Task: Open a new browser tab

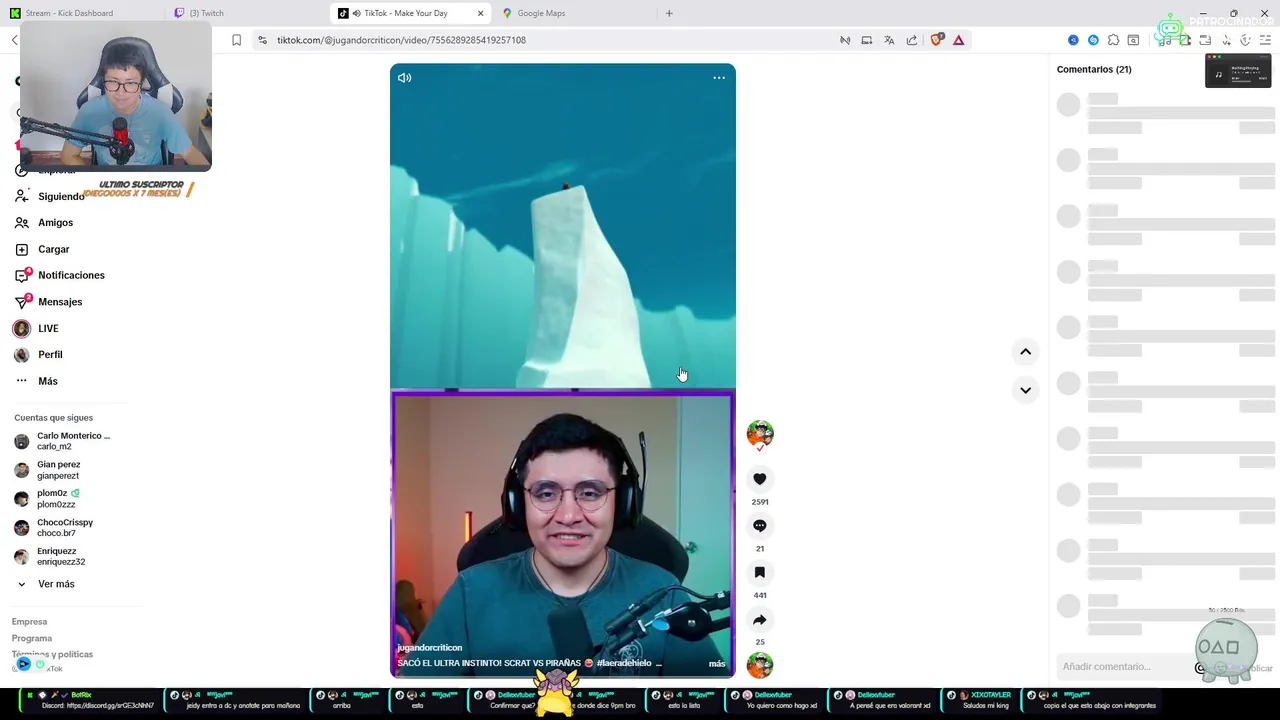Action: 669,13
